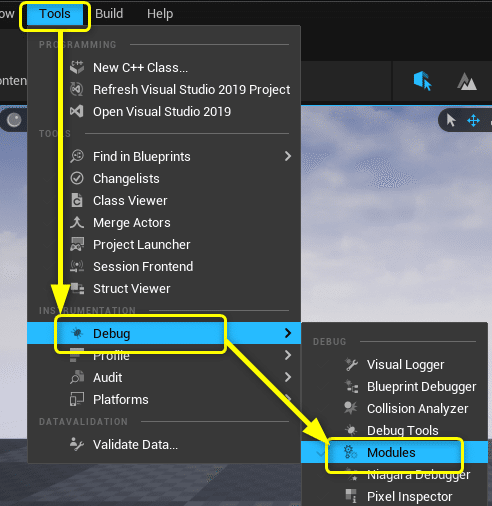Click the Struct Viewer icon

pos(77,288)
